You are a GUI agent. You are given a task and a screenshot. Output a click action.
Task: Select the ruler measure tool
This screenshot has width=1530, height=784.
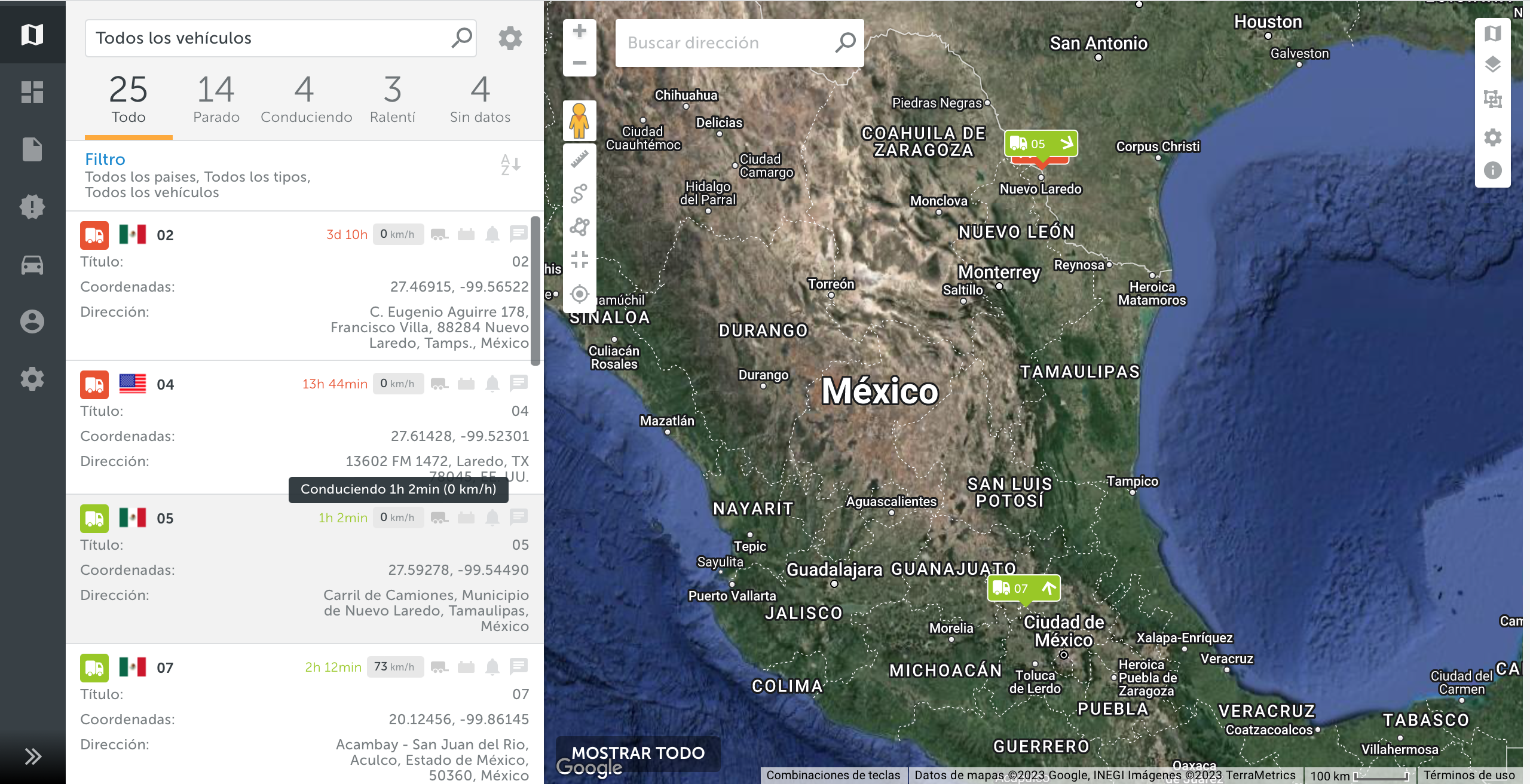click(x=579, y=160)
